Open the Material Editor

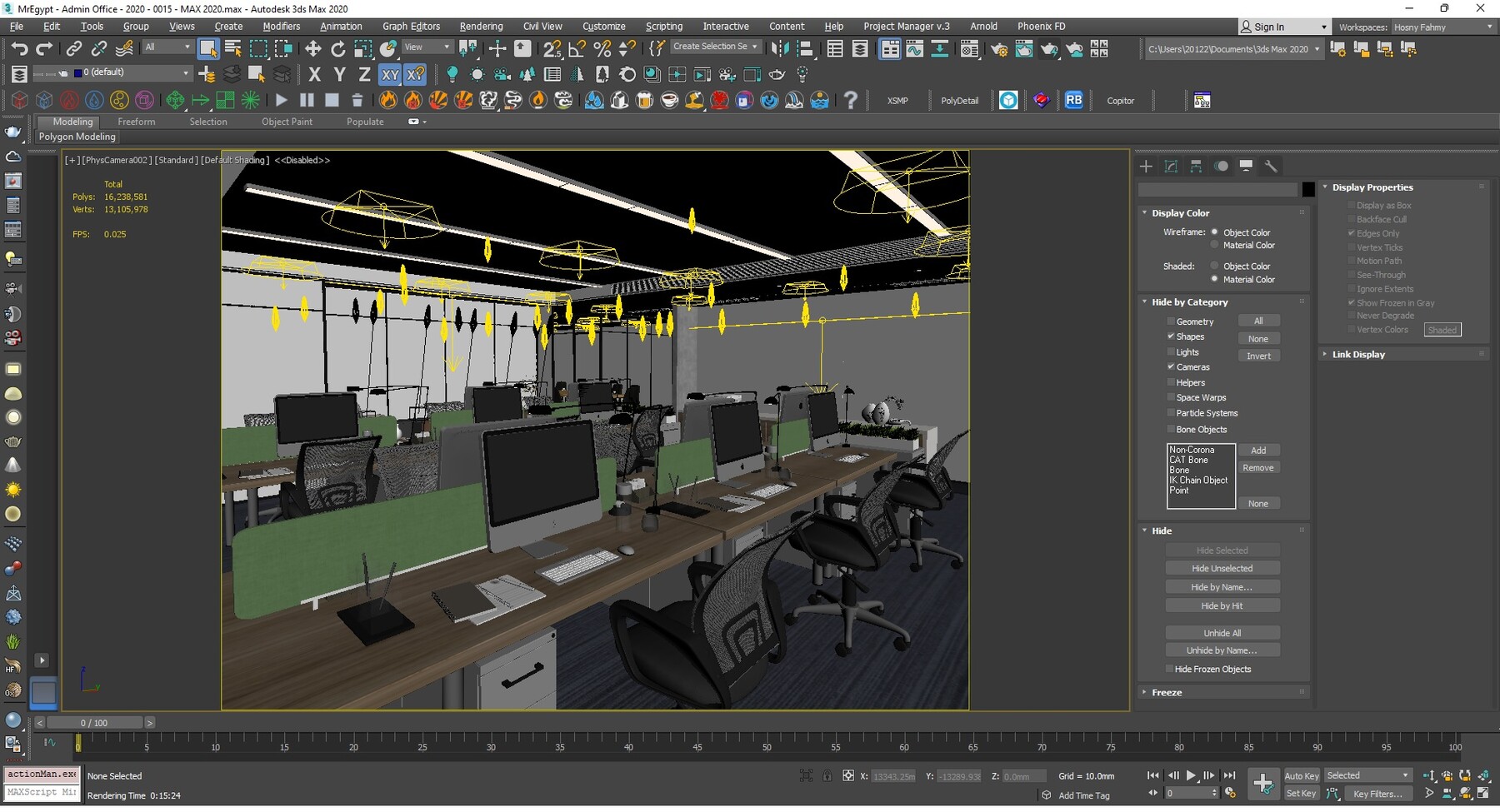coord(969,48)
